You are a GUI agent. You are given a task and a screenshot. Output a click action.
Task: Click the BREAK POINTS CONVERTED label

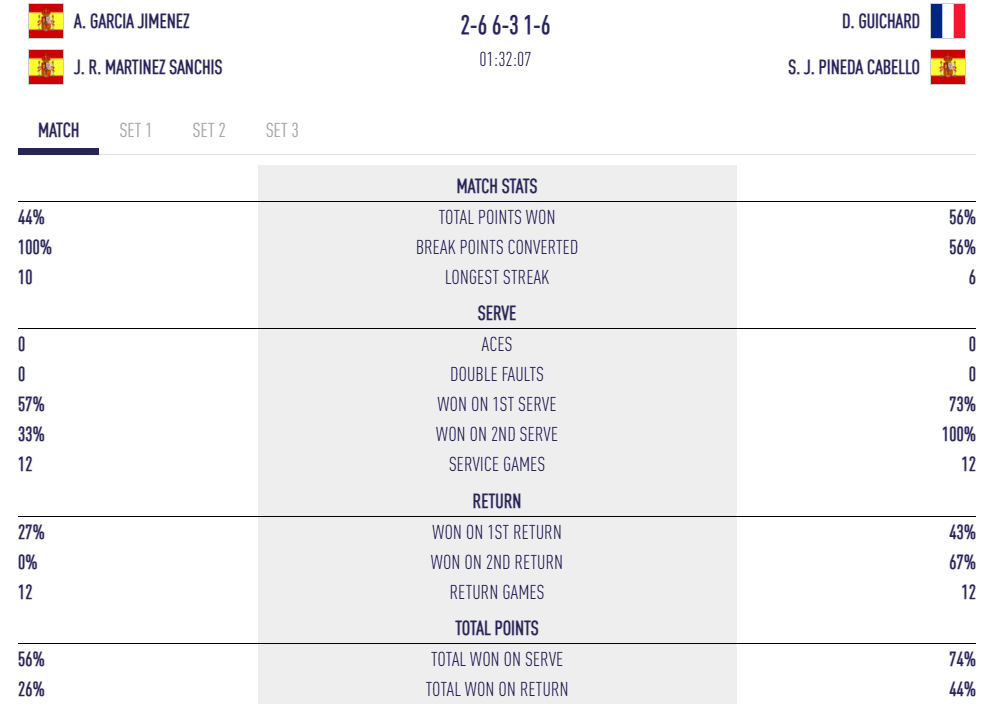click(x=497, y=247)
